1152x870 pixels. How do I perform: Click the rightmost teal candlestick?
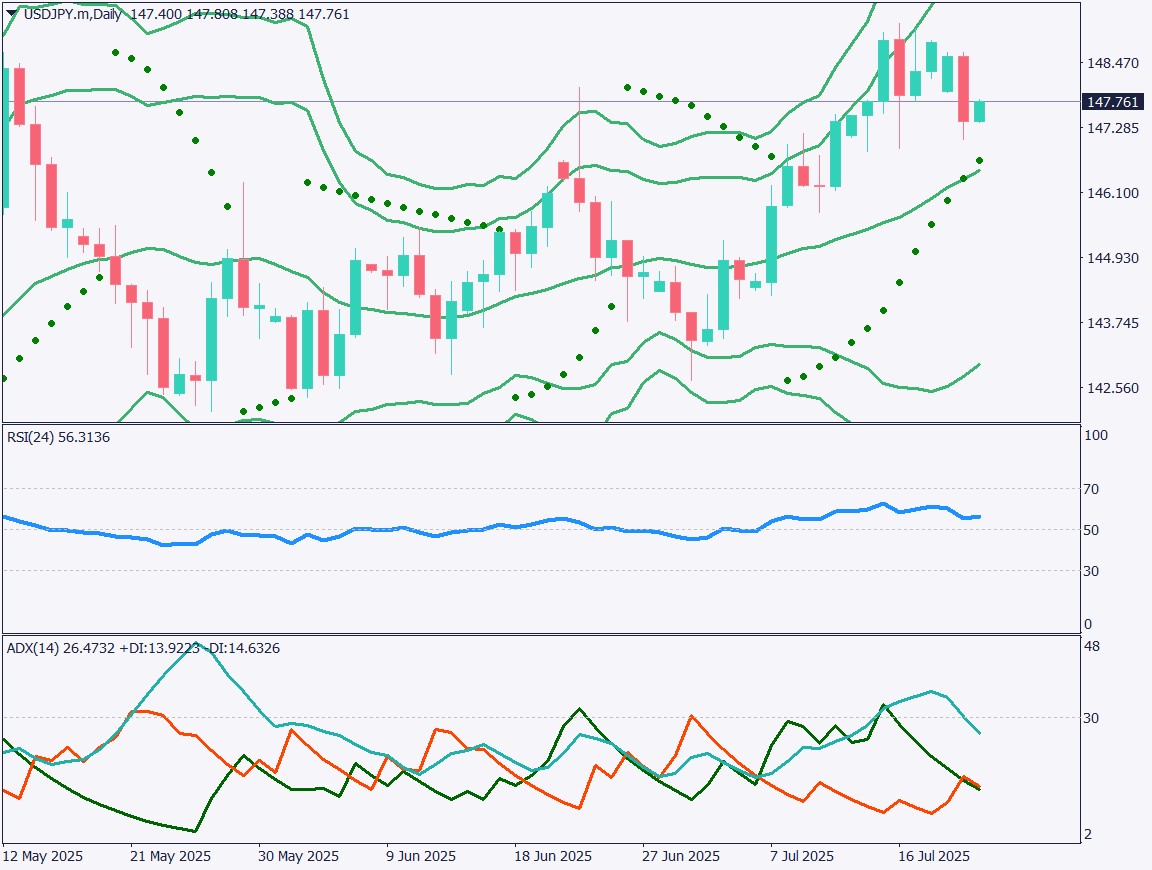(980, 111)
